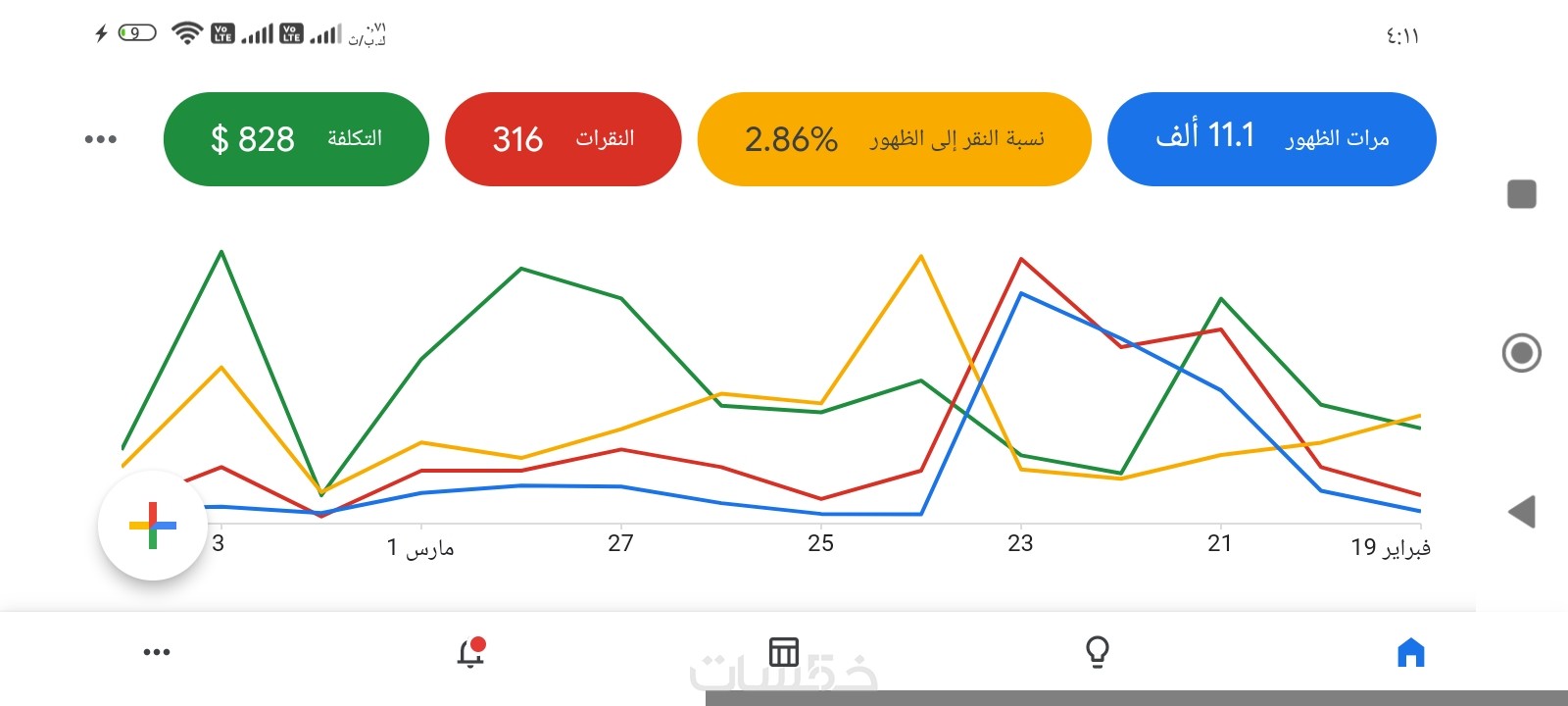Tap the multicolor plus create button

pyautogui.click(x=153, y=526)
